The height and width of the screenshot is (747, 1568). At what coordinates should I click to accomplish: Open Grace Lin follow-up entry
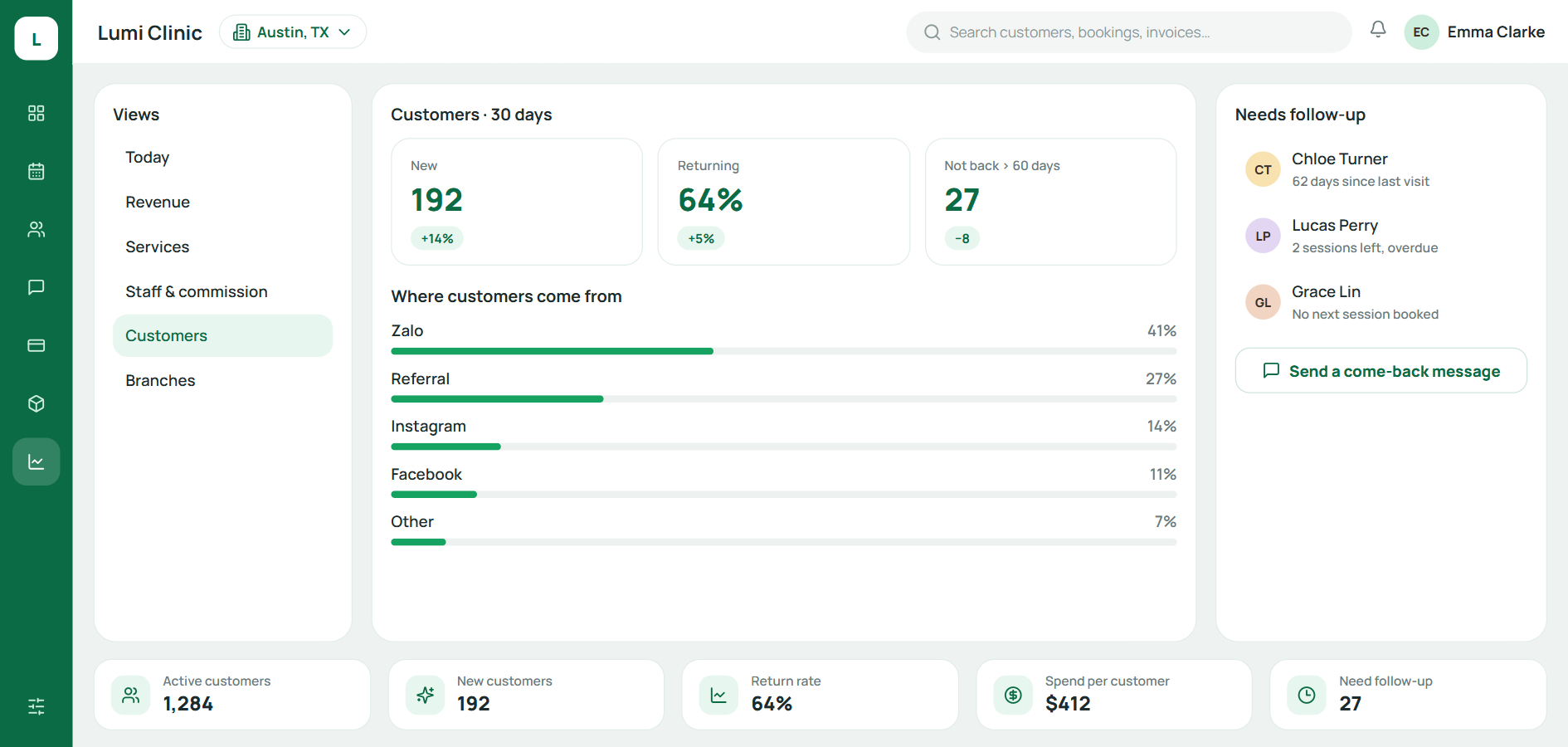point(1381,302)
